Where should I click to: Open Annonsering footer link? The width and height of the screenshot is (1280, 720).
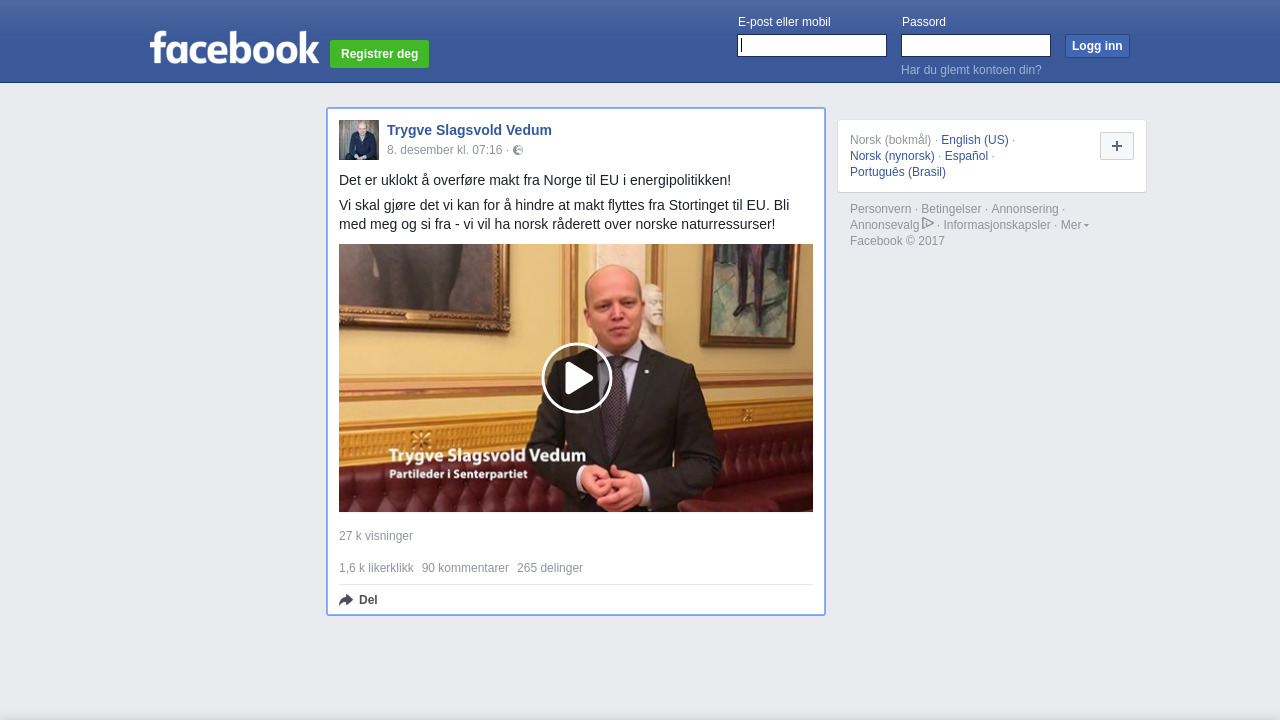1025,209
